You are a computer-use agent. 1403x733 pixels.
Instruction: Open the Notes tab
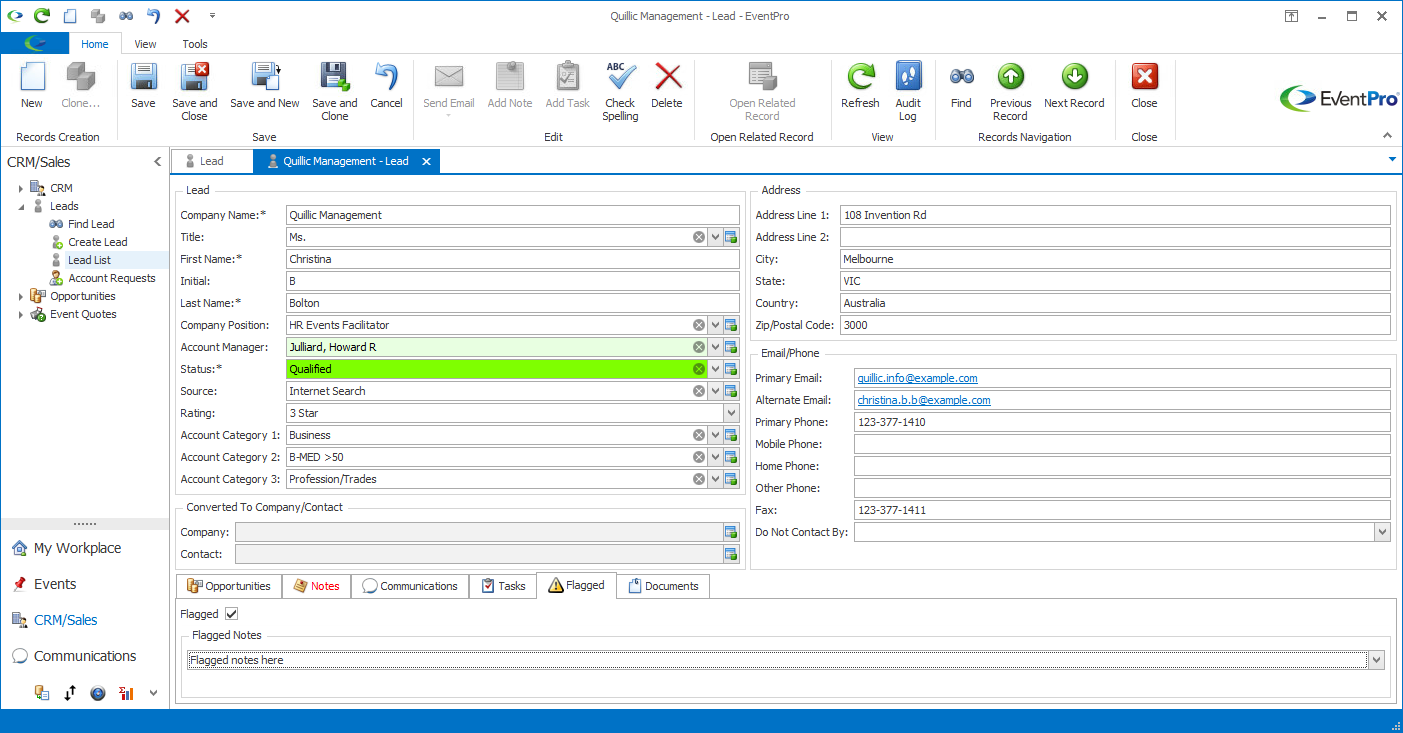(316, 586)
